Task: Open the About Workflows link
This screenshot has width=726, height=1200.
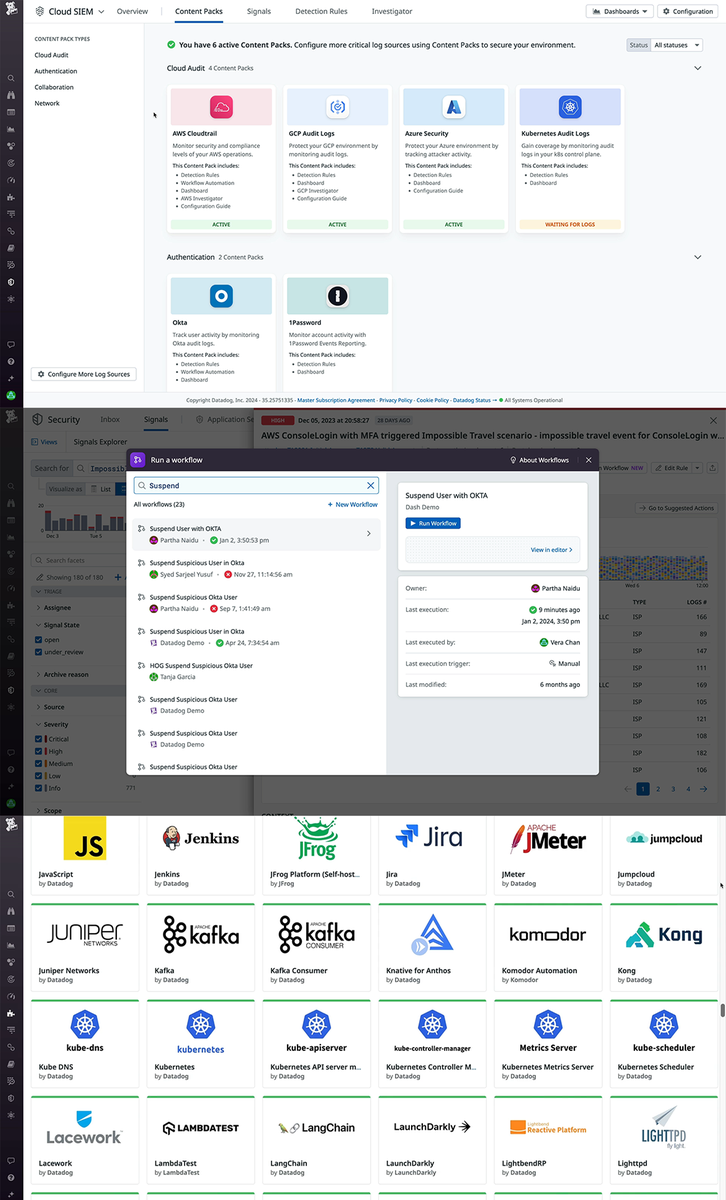Action: (x=541, y=460)
